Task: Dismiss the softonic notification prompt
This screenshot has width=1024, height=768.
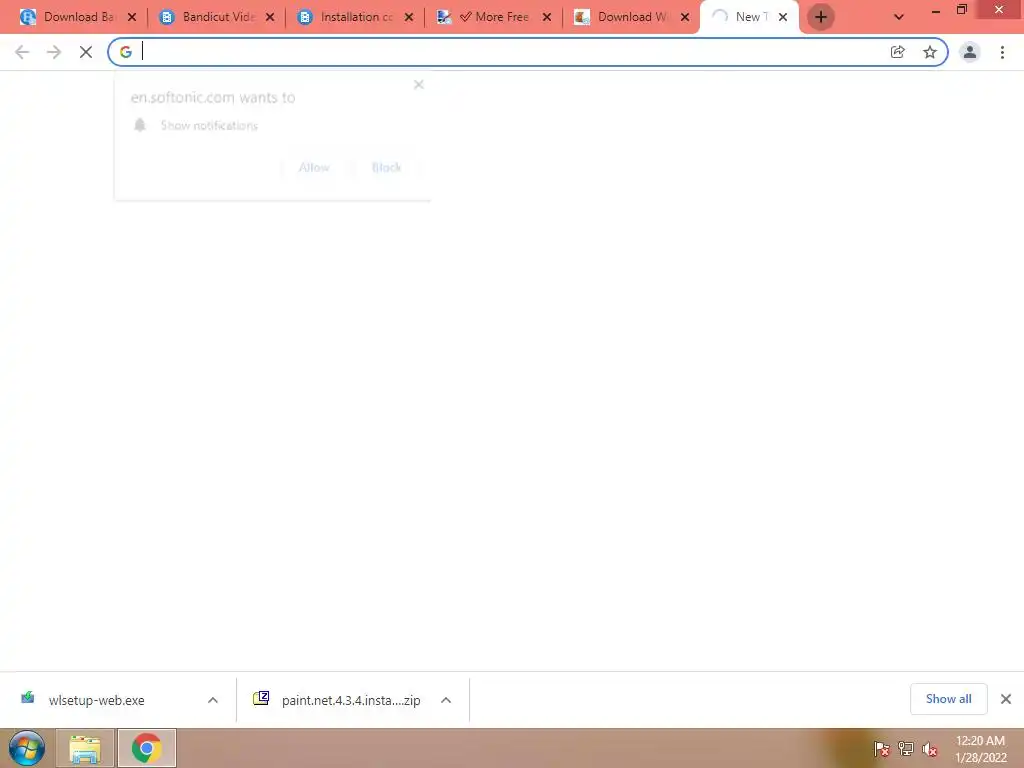Action: [x=419, y=85]
